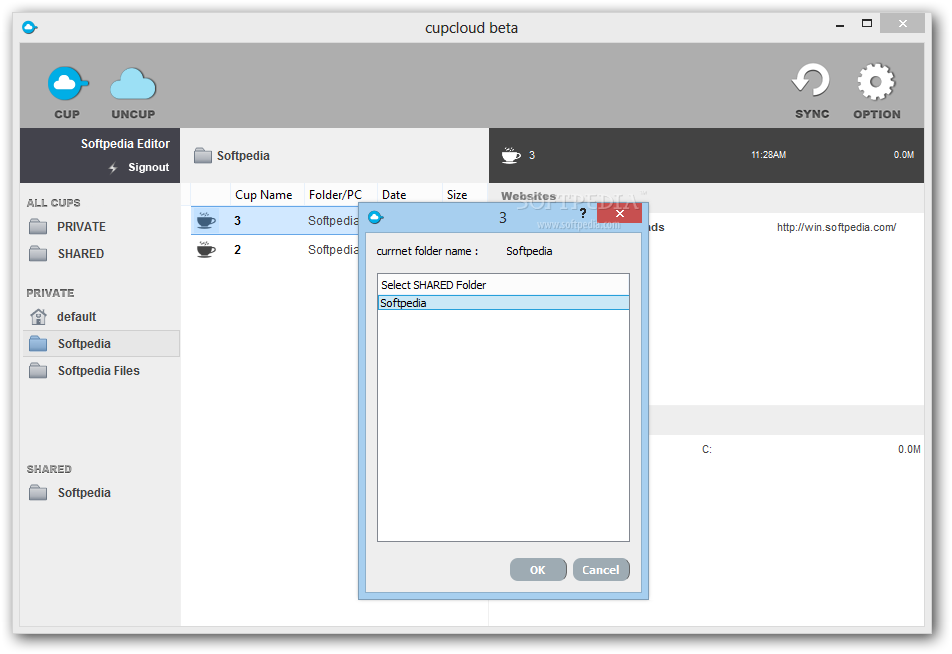
Task: Select Softpedia in the SHARED folder list
Action: pyautogui.click(x=503, y=303)
